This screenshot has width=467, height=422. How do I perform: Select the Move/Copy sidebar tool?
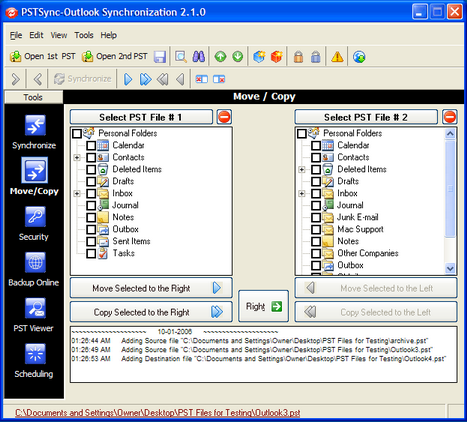[34, 177]
